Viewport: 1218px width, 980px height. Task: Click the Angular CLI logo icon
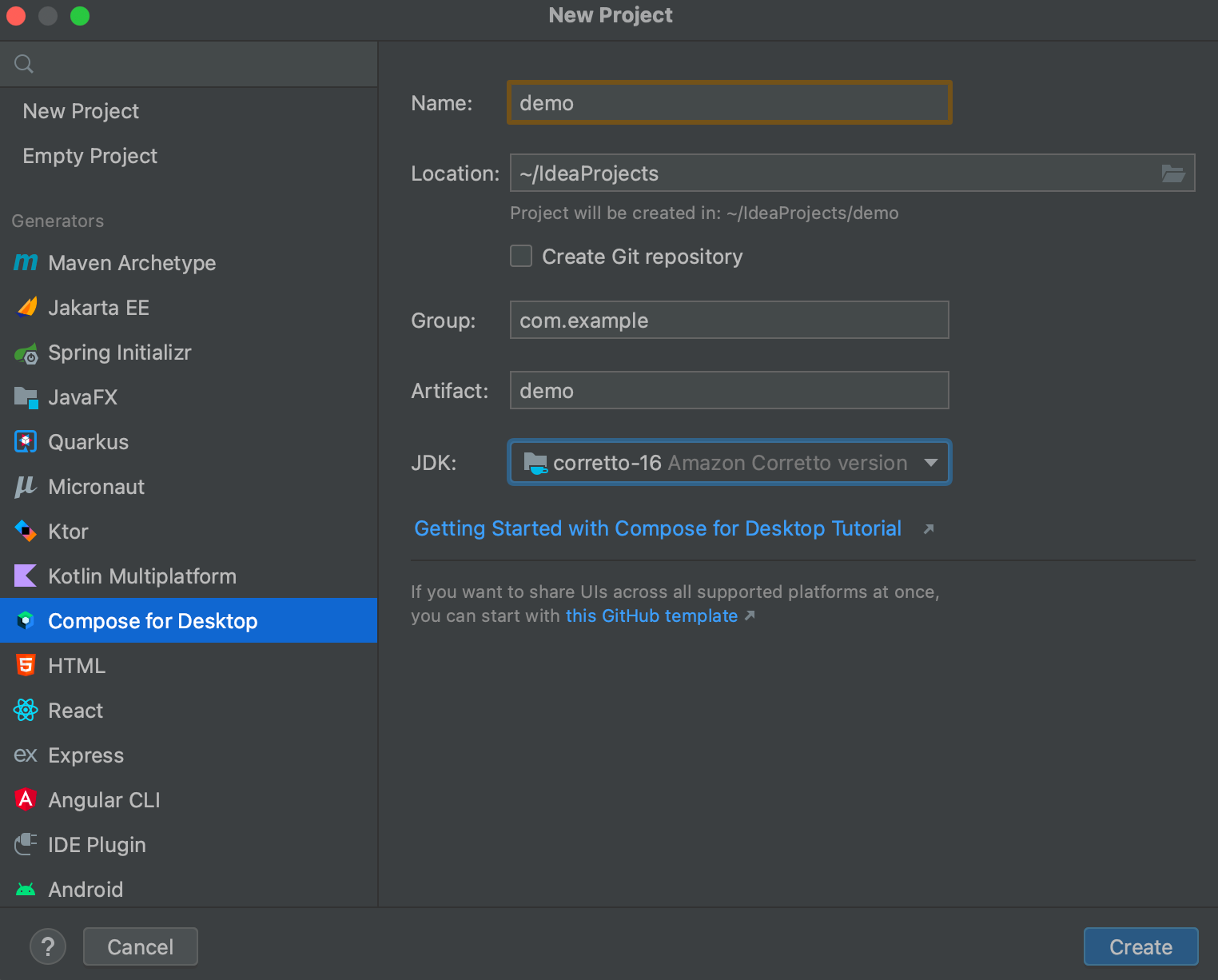coord(26,799)
